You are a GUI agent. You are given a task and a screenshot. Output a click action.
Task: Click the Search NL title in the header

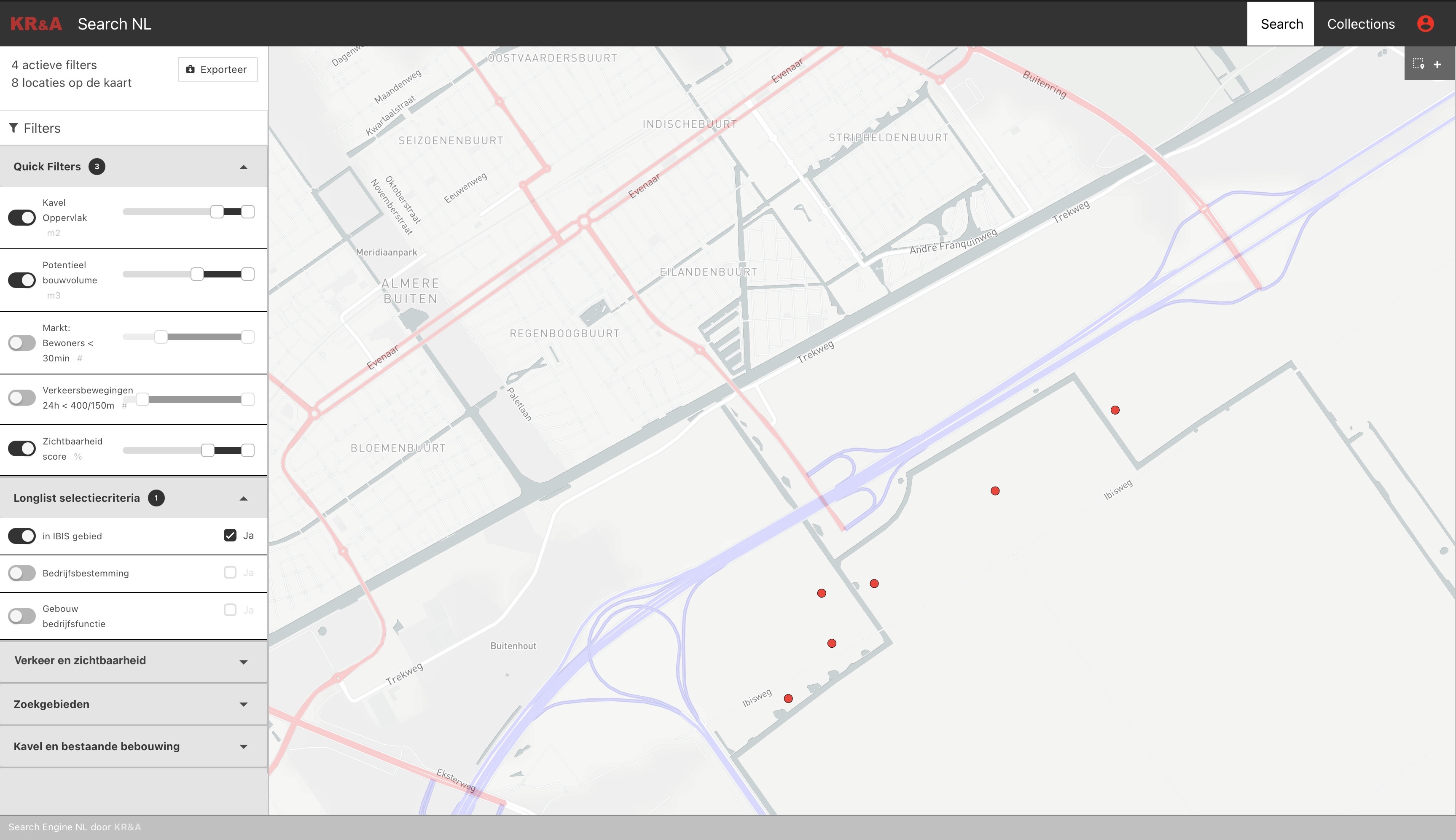click(x=115, y=24)
